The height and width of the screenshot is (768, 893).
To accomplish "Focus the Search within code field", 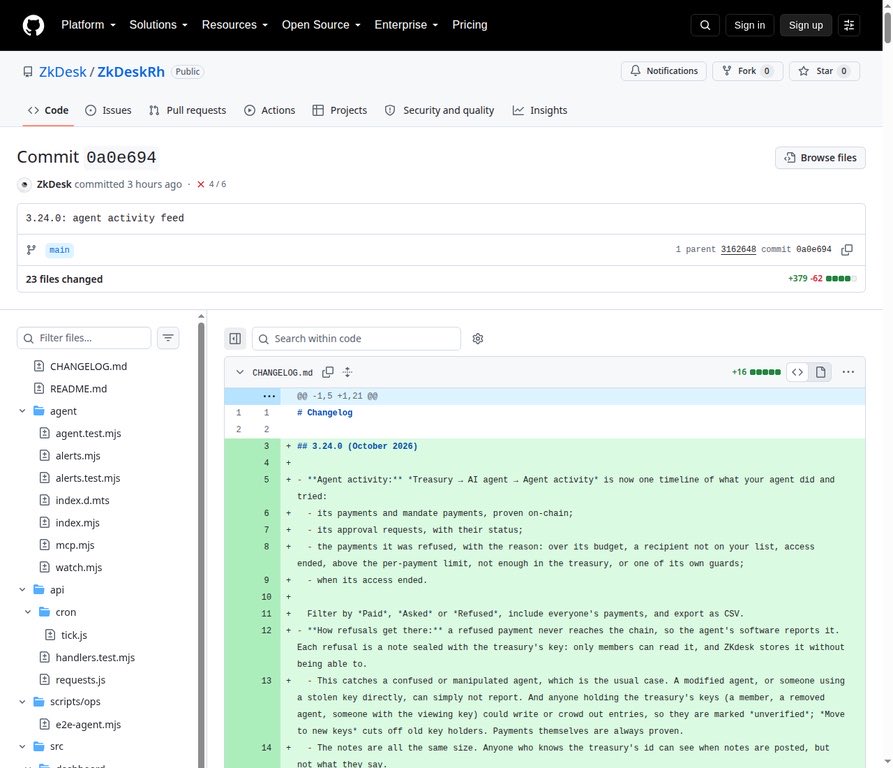I will [x=357, y=339].
